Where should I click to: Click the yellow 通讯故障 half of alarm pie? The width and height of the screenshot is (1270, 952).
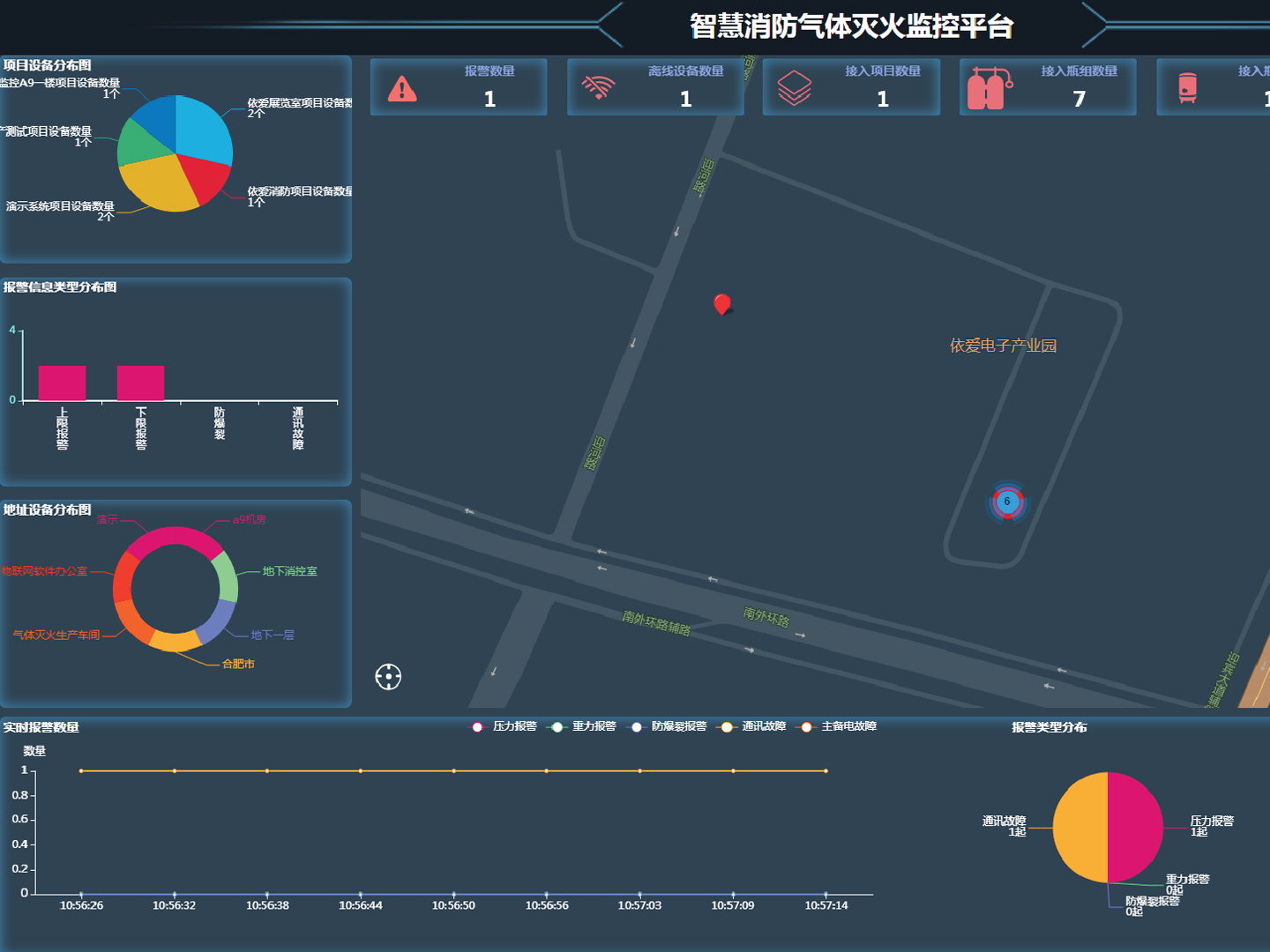(1079, 828)
